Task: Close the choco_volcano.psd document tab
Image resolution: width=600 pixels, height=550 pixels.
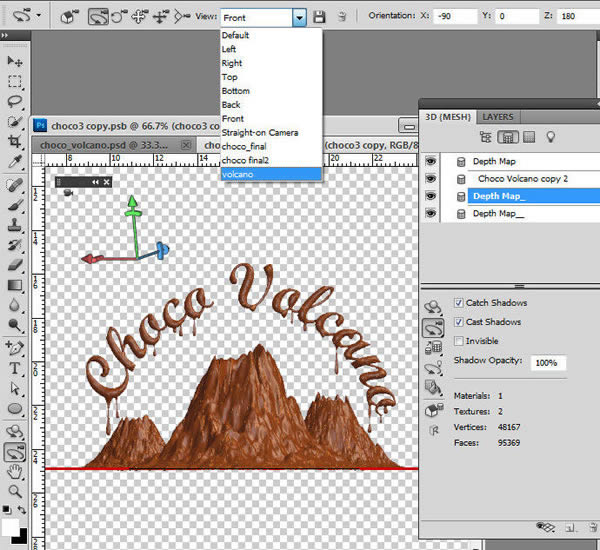Action: 186,145
